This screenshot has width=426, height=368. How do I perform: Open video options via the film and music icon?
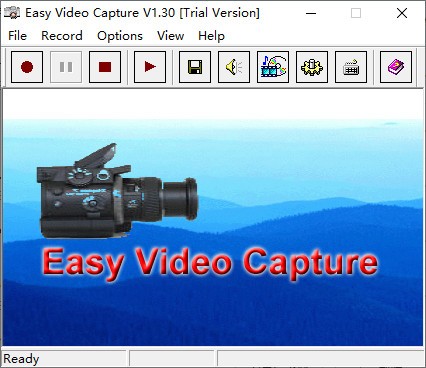click(273, 67)
